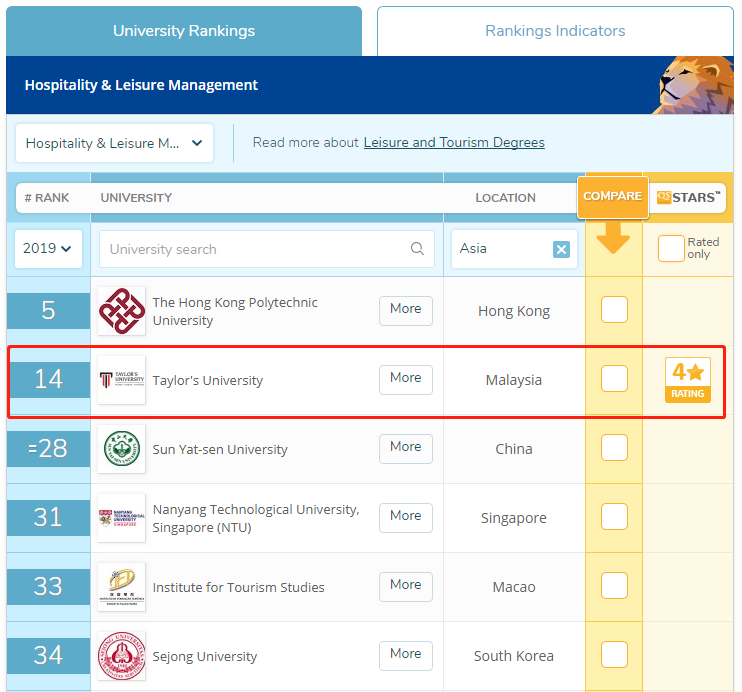The width and height of the screenshot is (742, 692).
Task: Open Leisure and Tourism Degrees link
Action: click(454, 142)
